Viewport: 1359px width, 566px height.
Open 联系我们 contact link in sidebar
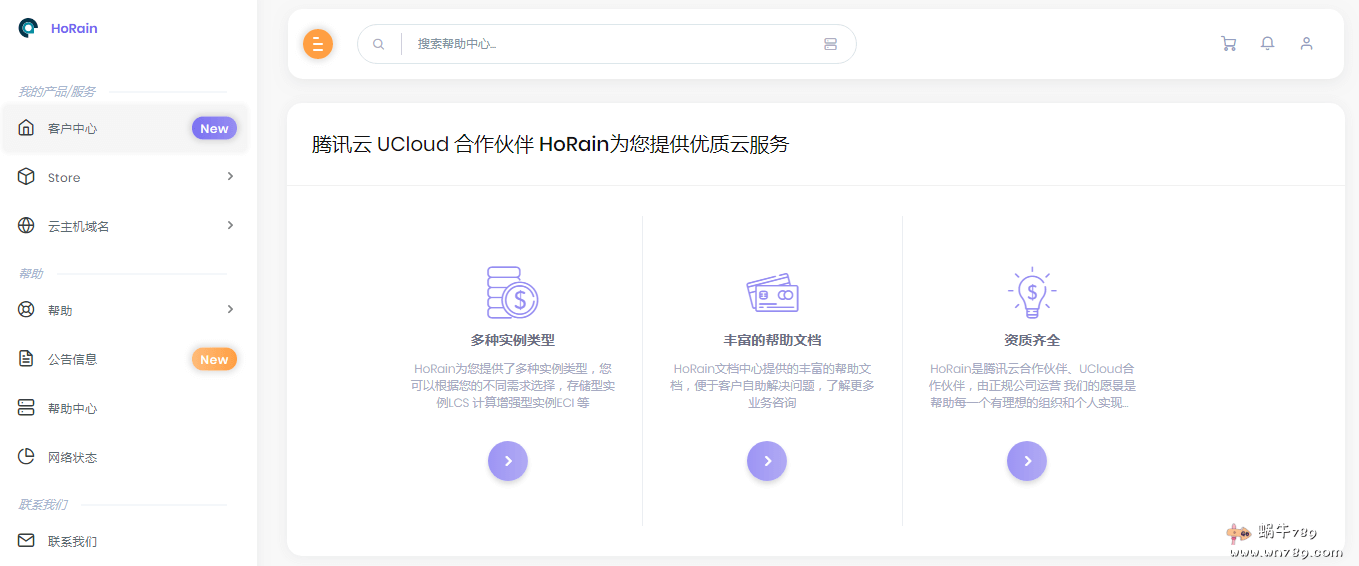72,542
